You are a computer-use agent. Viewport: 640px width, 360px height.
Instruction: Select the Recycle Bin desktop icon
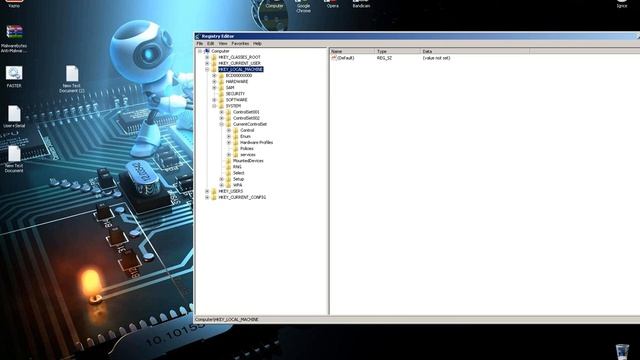[622, 351]
